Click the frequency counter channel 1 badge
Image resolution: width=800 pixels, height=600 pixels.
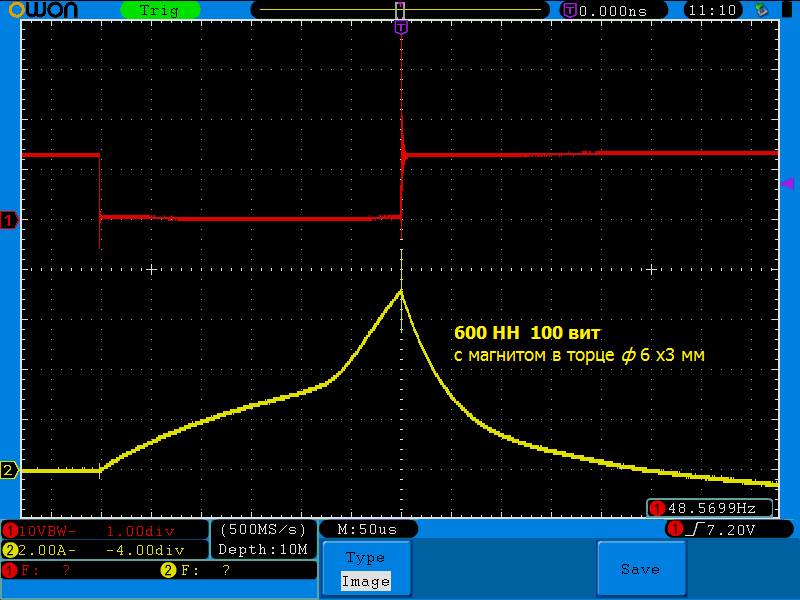click(657, 508)
